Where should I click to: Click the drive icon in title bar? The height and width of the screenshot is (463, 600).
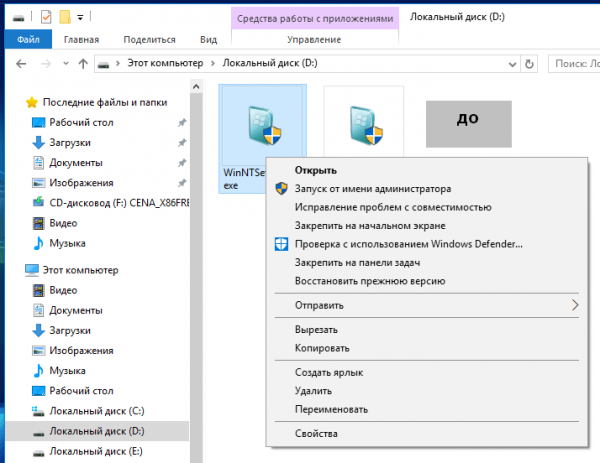coord(18,18)
